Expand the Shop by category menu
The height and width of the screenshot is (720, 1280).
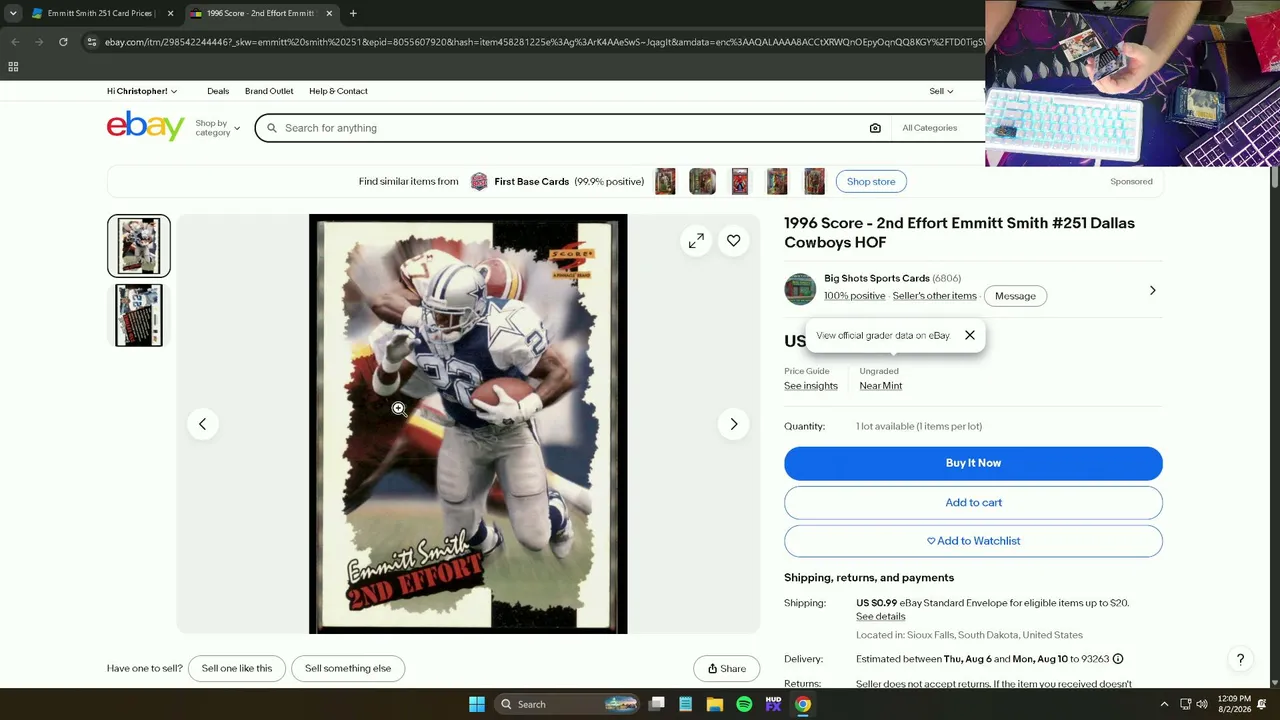coord(217,128)
